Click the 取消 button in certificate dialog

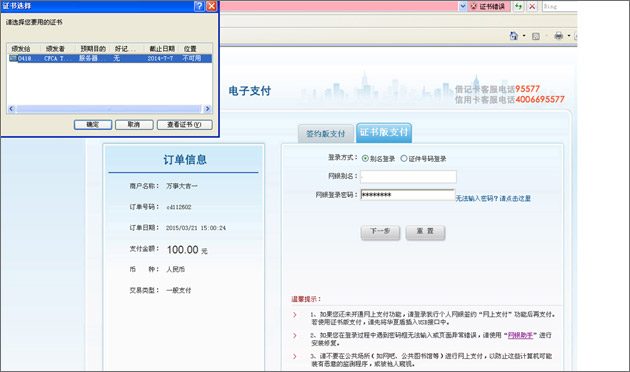tap(134, 125)
